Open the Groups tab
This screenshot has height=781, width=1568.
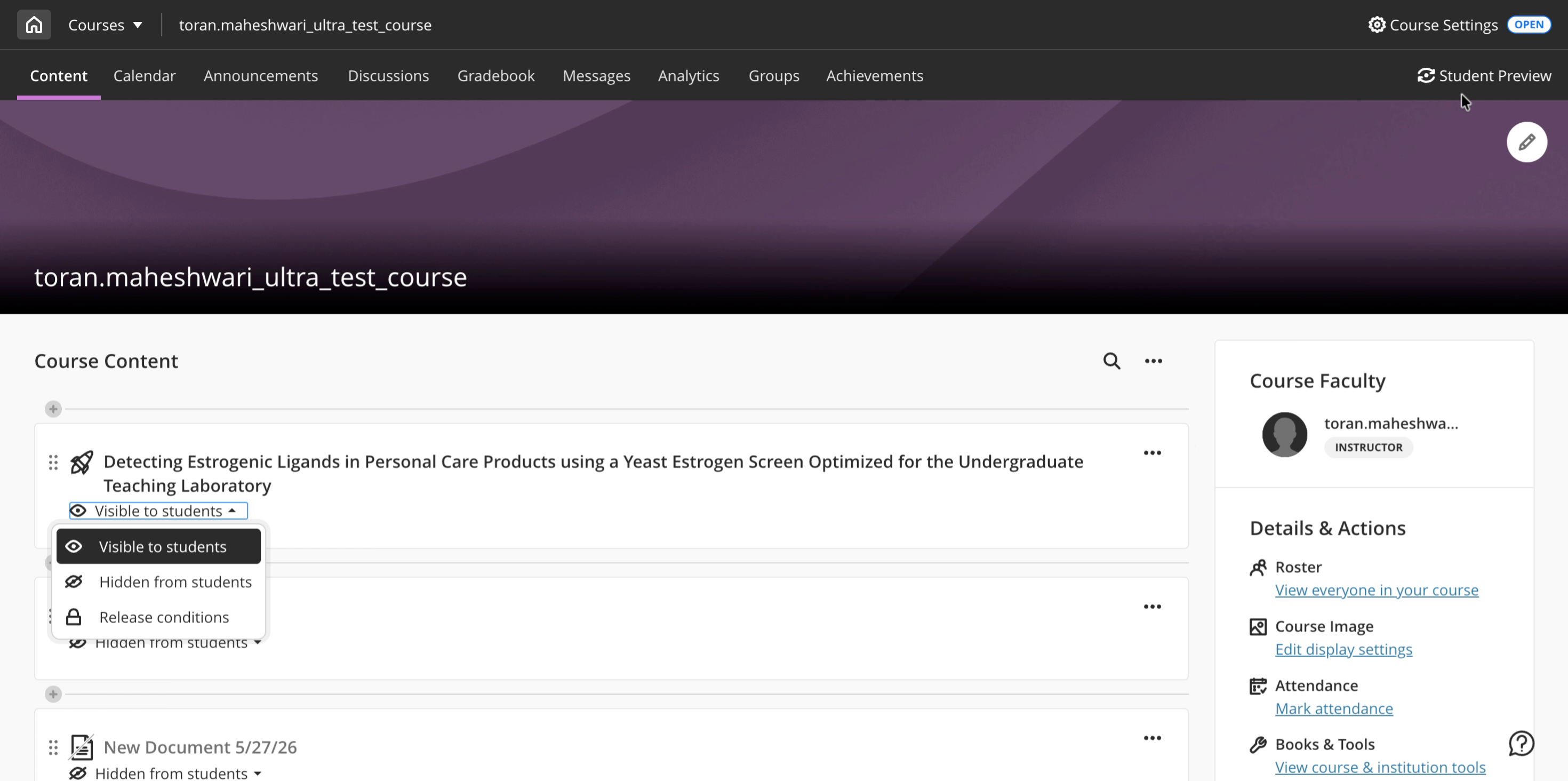(x=773, y=75)
